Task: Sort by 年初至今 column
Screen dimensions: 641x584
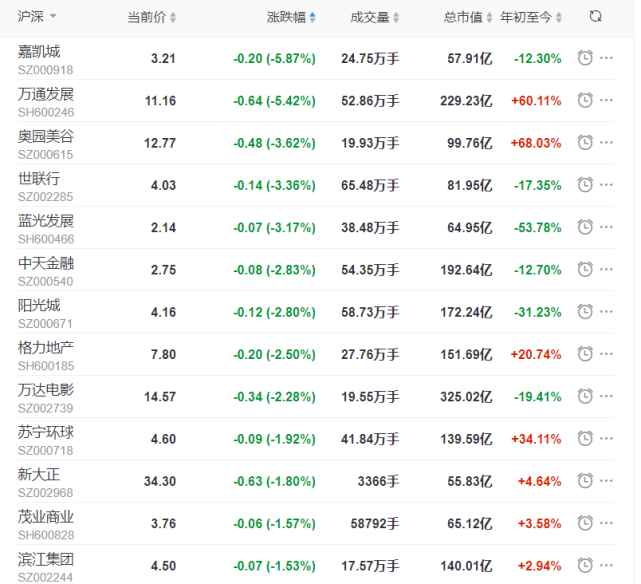Action: pos(531,17)
